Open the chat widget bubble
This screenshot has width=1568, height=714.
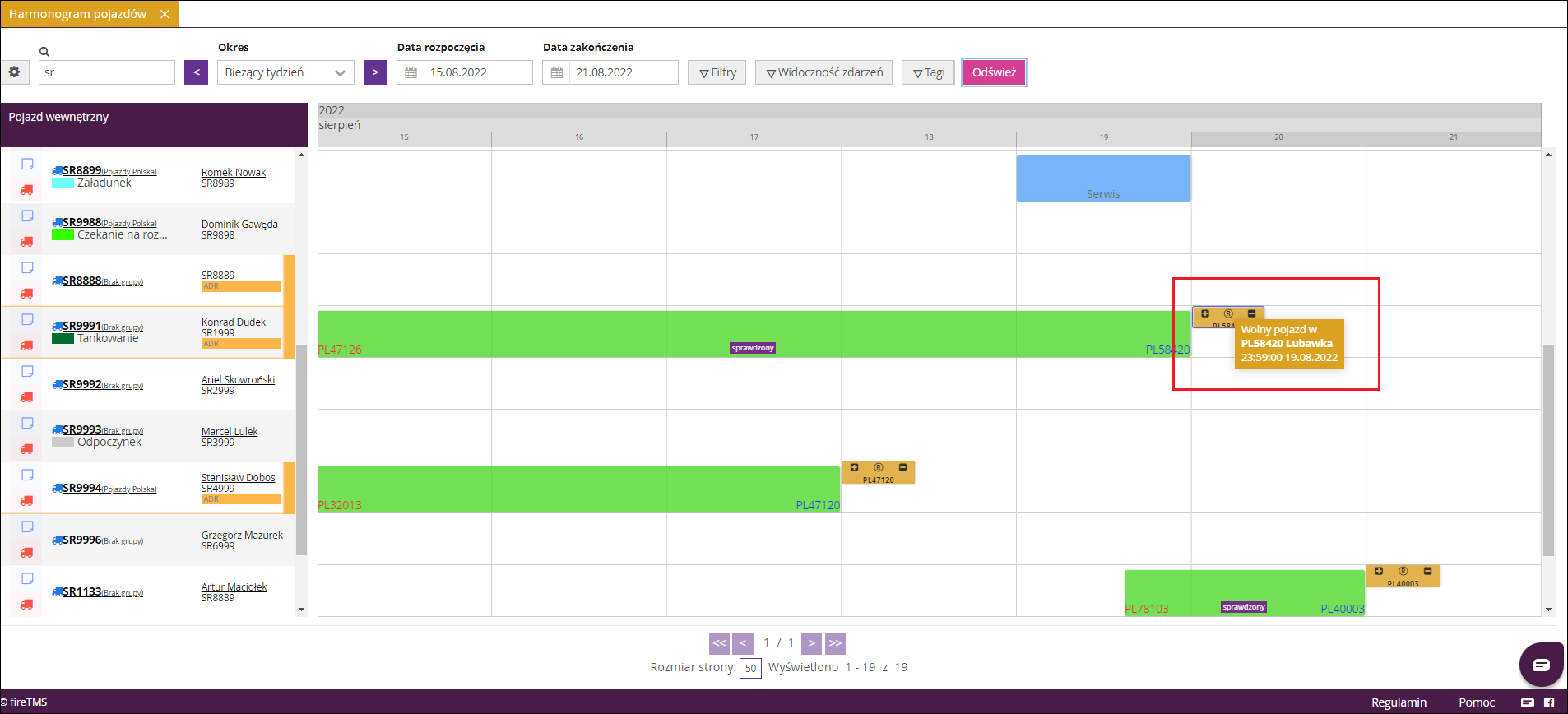[x=1541, y=665]
